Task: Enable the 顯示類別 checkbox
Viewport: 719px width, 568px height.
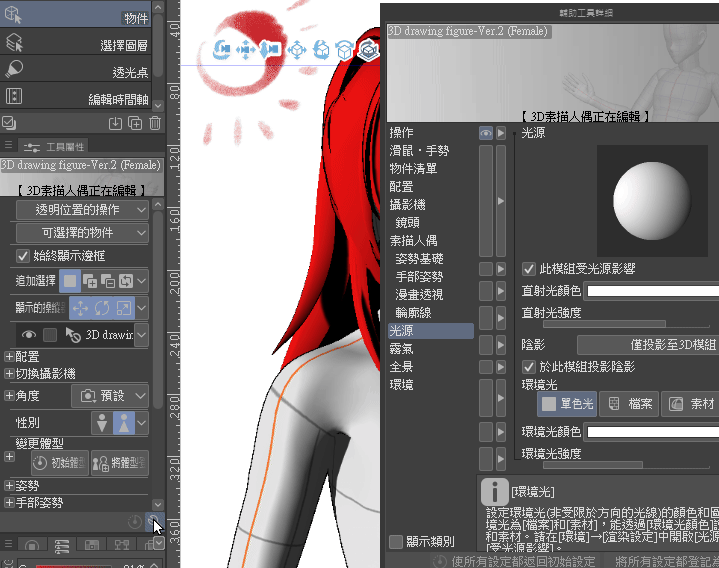Action: 396,542
